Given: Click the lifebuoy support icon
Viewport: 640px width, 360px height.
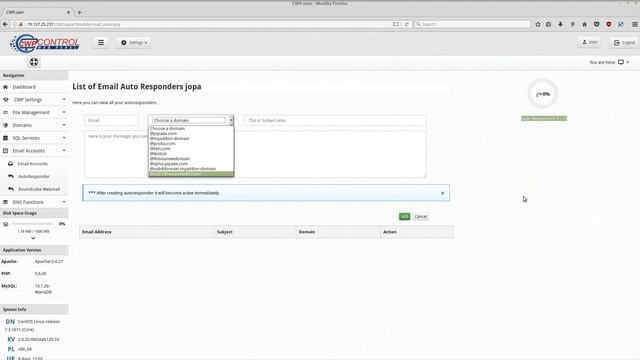Looking at the screenshot, I should coord(34,62).
